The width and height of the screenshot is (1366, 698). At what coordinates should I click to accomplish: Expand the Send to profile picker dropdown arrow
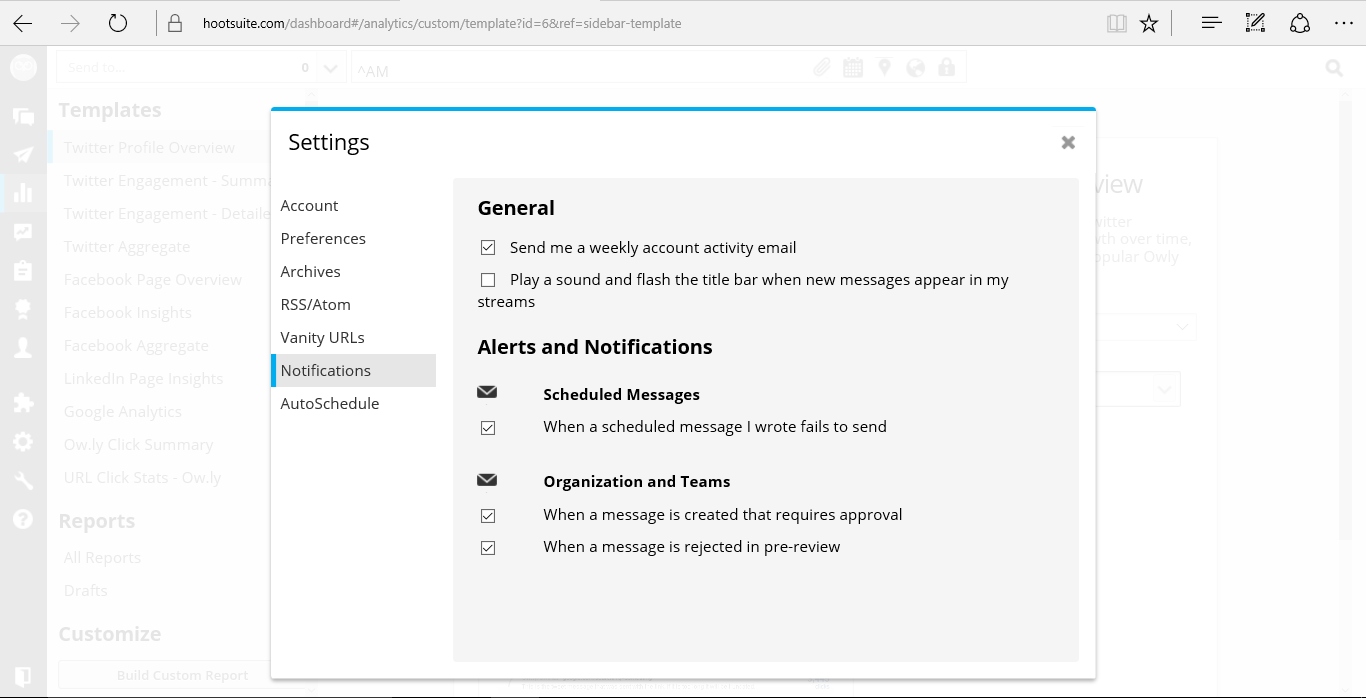(331, 69)
